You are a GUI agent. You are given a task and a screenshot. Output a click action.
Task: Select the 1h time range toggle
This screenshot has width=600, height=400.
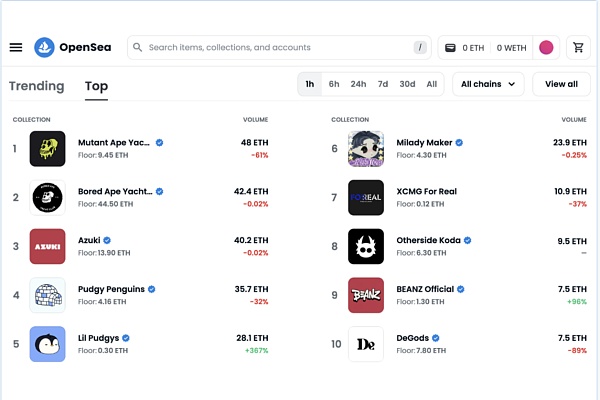point(310,84)
